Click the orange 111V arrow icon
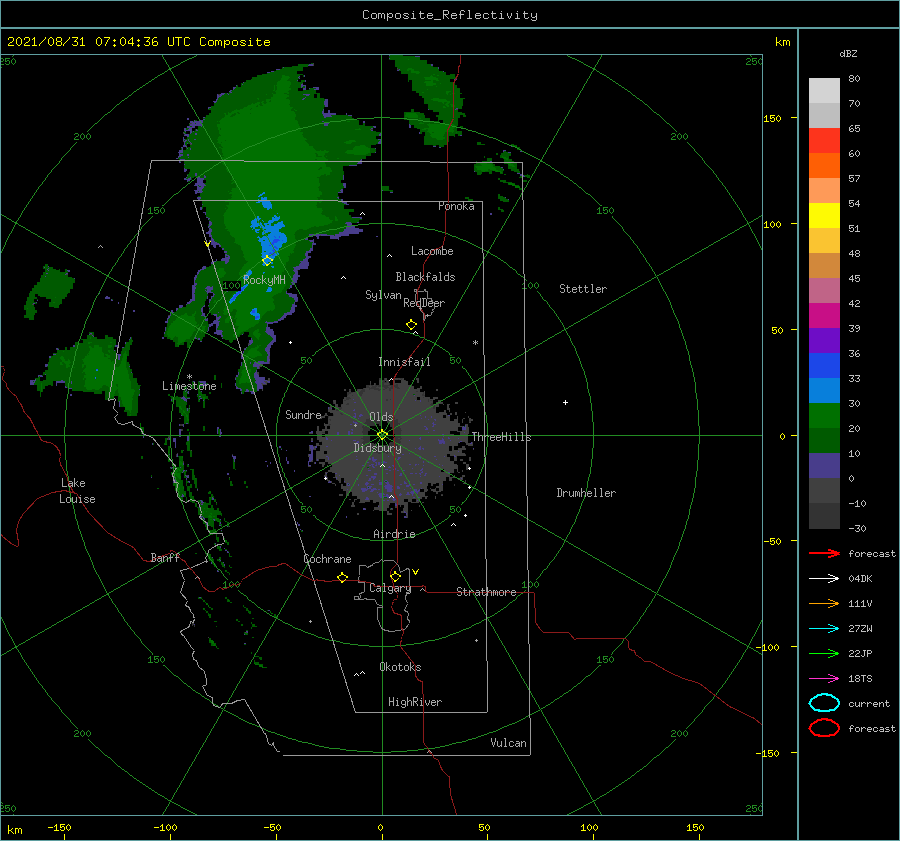The height and width of the screenshot is (841, 900). click(x=824, y=603)
